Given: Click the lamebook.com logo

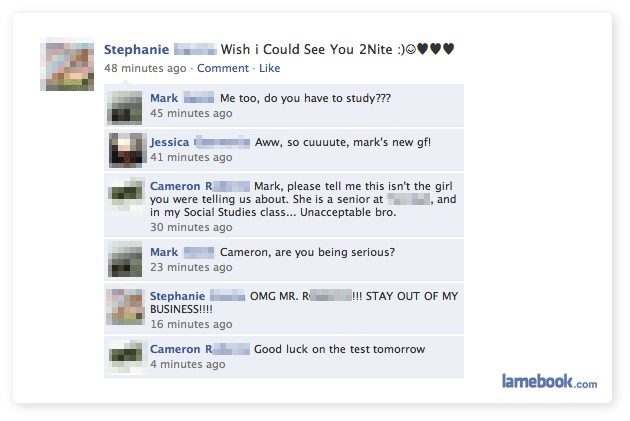Looking at the screenshot, I should tap(549, 381).
